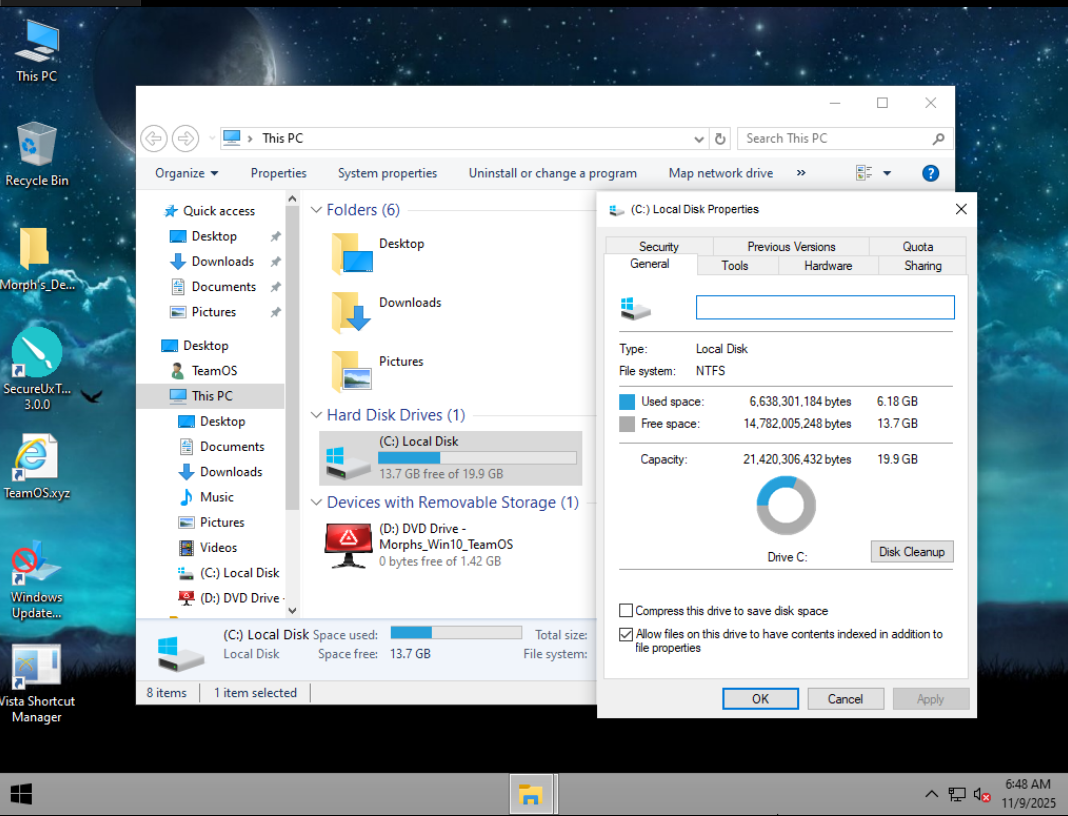This screenshot has height=816, width=1068.
Task: Collapse the Folders (6) group
Action: click(x=316, y=210)
